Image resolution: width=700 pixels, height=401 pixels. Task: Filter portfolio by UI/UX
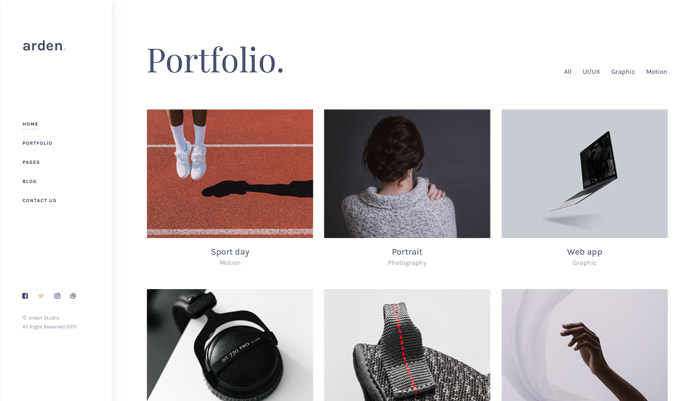(591, 71)
